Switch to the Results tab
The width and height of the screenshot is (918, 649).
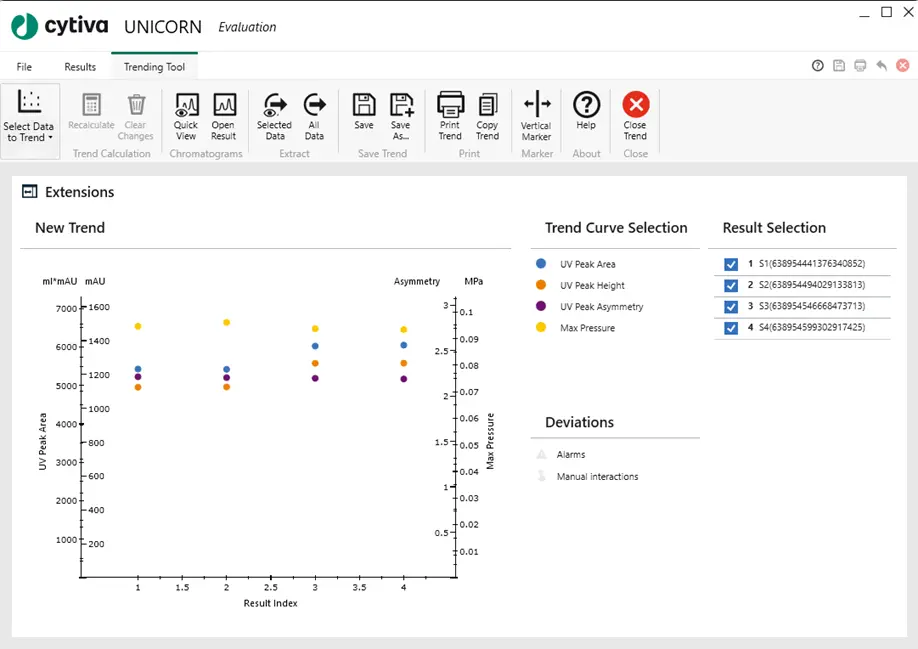[80, 67]
